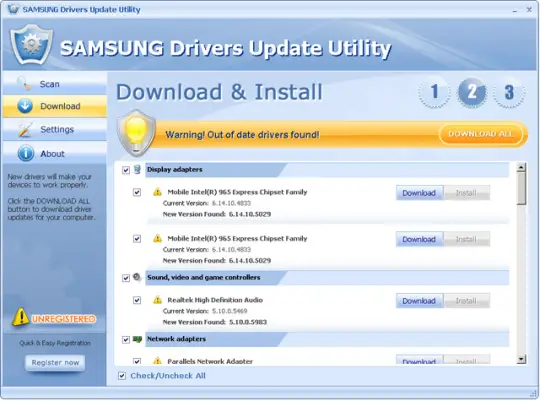
Task: Click the Sound, video and game controllers label
Action: pyautogui.click(x=204, y=277)
